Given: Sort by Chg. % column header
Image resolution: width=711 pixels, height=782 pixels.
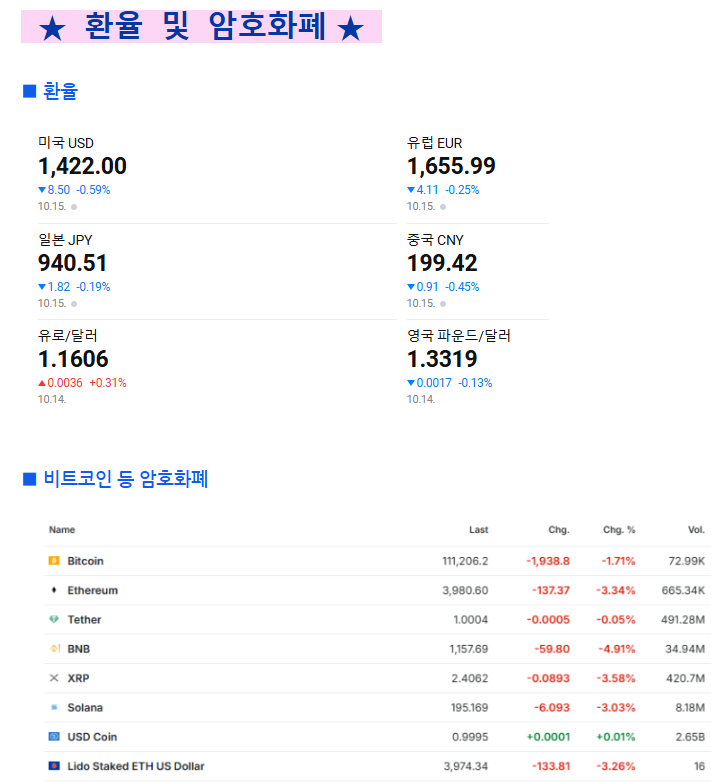Looking at the screenshot, I should [x=618, y=530].
